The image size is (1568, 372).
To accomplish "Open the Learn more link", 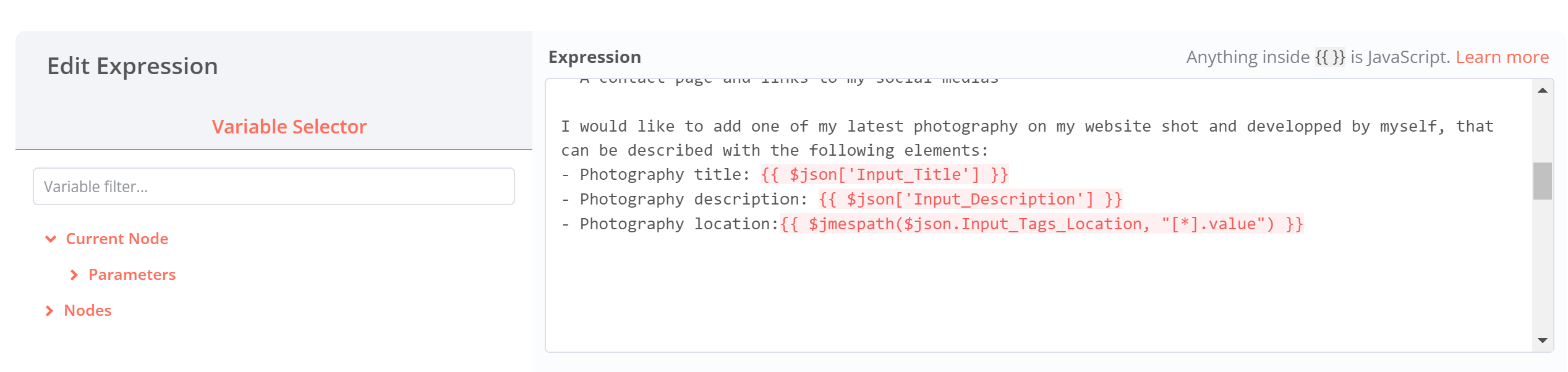I will click(x=1502, y=57).
